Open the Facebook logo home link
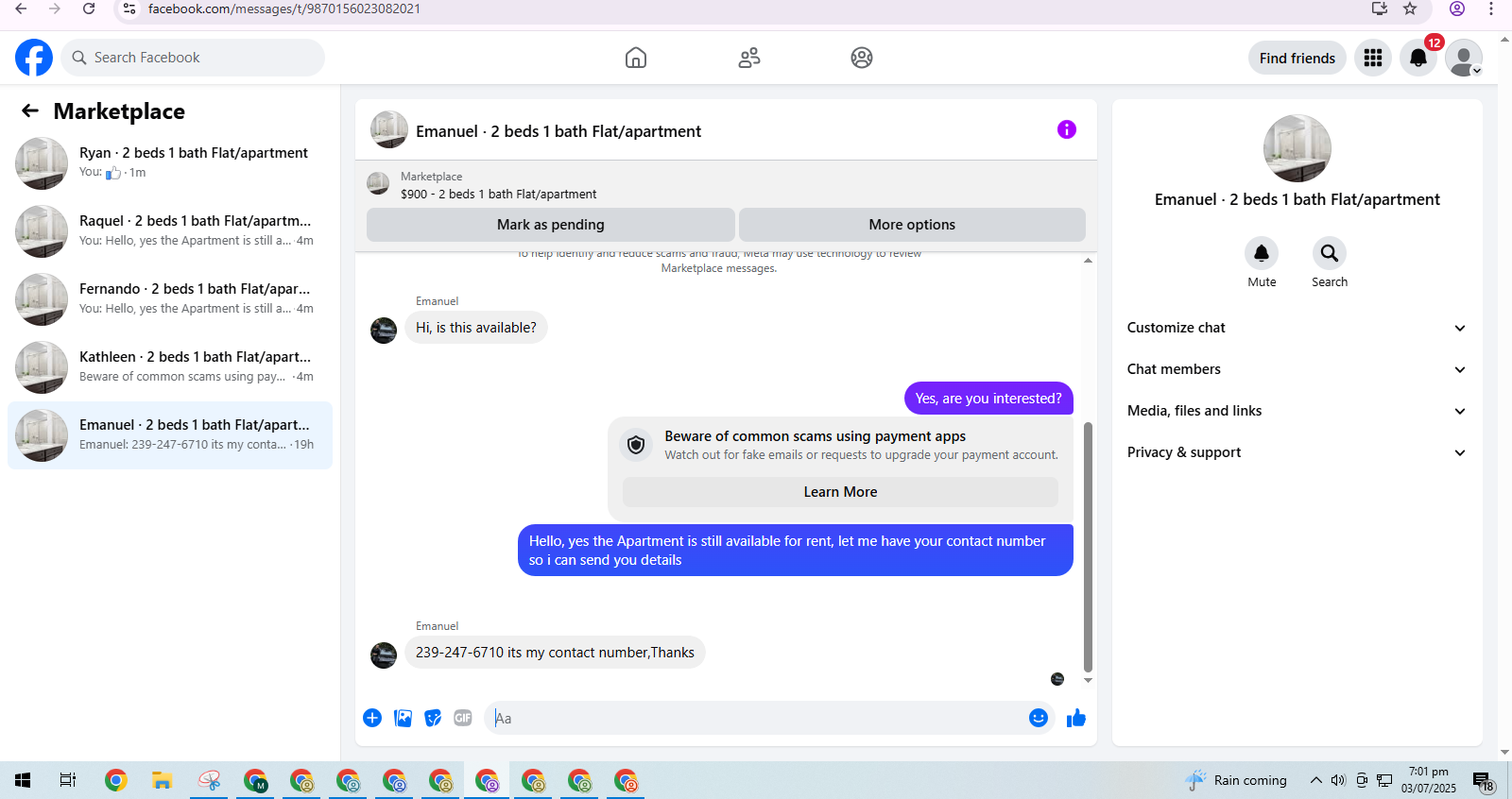Screen dimensions: 1512x799 (34, 58)
